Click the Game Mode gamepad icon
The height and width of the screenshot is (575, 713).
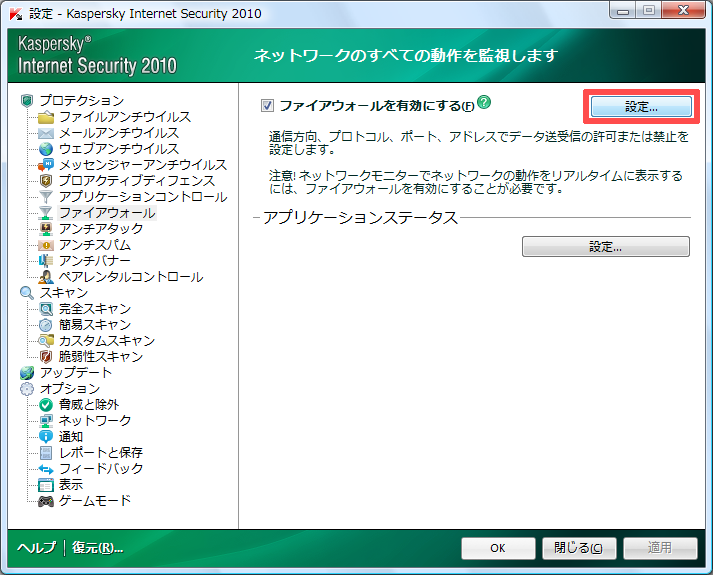(x=46, y=501)
